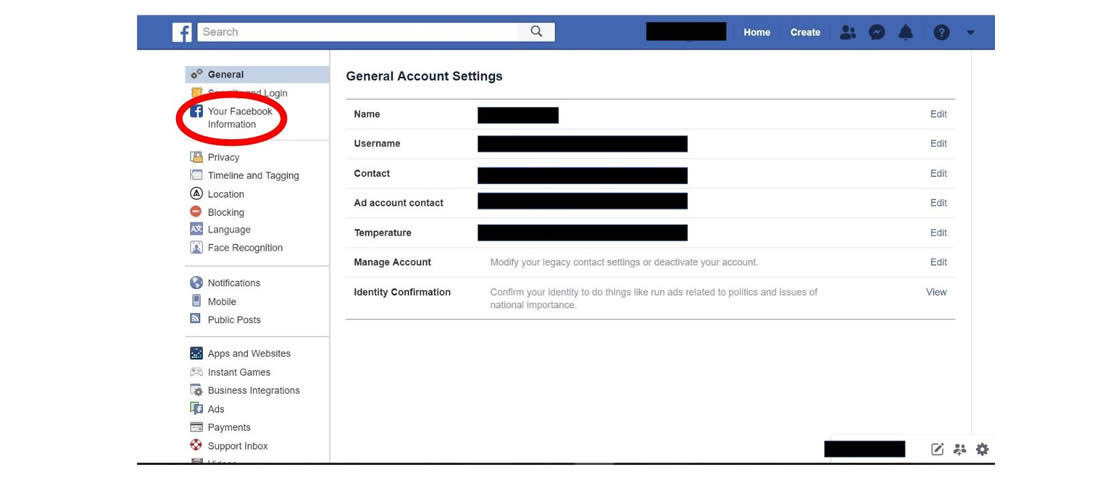1100x500 pixels.
Task: Open Blocking settings
Action: click(226, 212)
